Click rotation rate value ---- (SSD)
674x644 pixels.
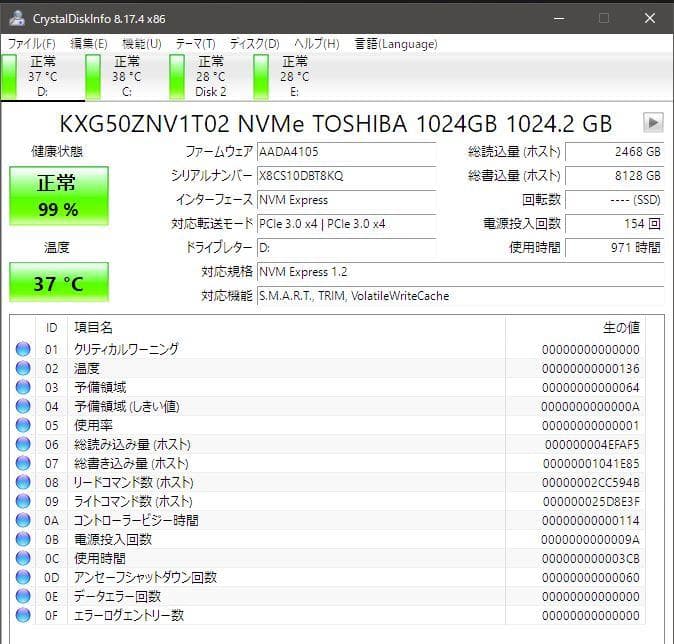tap(615, 200)
